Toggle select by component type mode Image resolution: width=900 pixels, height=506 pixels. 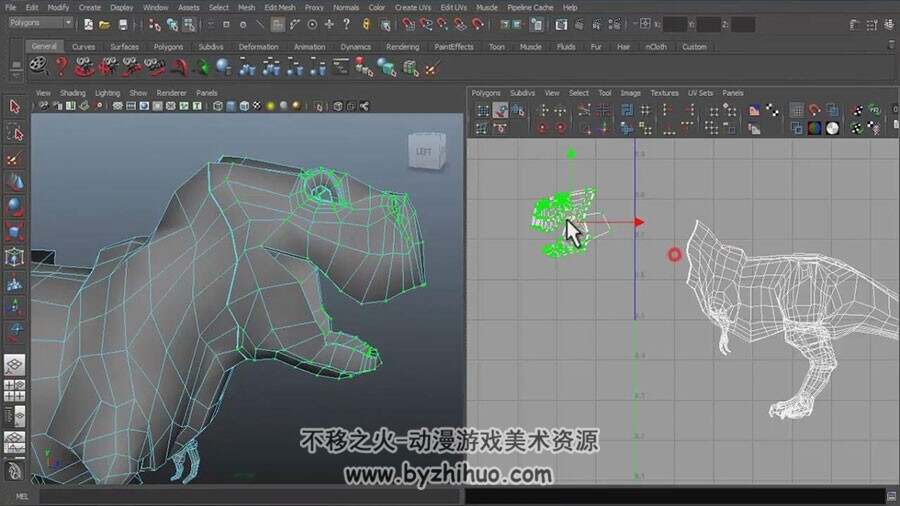[x=189, y=24]
